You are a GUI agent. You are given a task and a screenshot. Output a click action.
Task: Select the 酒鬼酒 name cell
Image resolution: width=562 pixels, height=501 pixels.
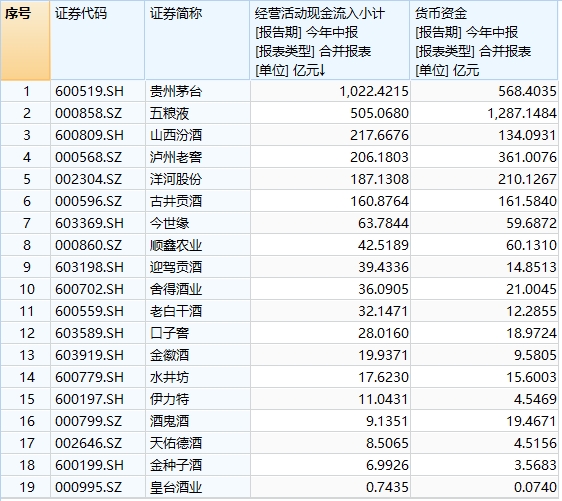pos(169,421)
